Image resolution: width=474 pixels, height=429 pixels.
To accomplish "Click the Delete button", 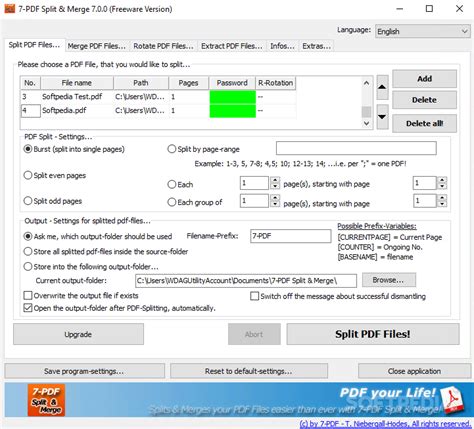I will point(424,100).
